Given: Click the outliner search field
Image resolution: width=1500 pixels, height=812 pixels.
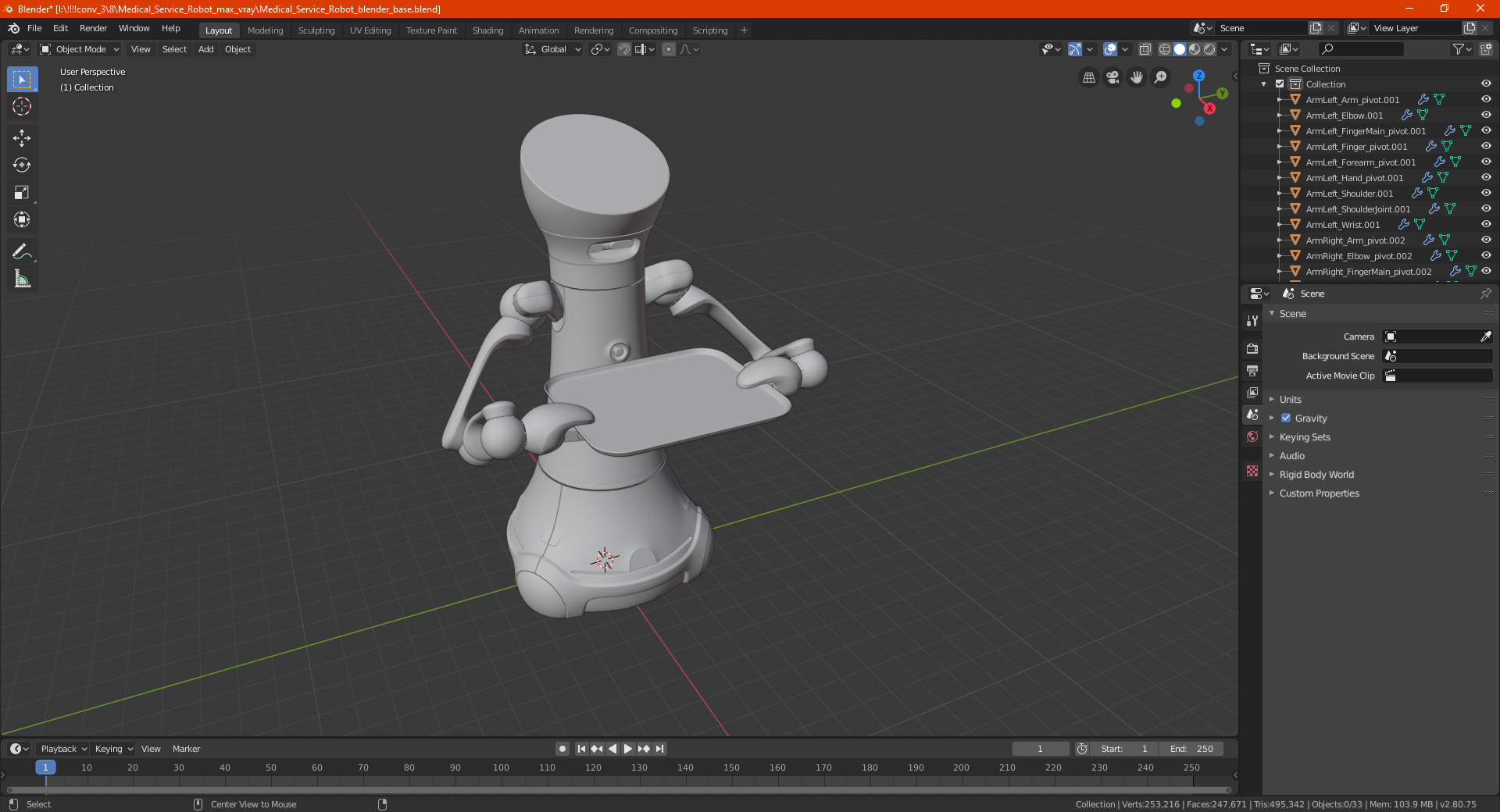Looking at the screenshot, I should [1361, 49].
